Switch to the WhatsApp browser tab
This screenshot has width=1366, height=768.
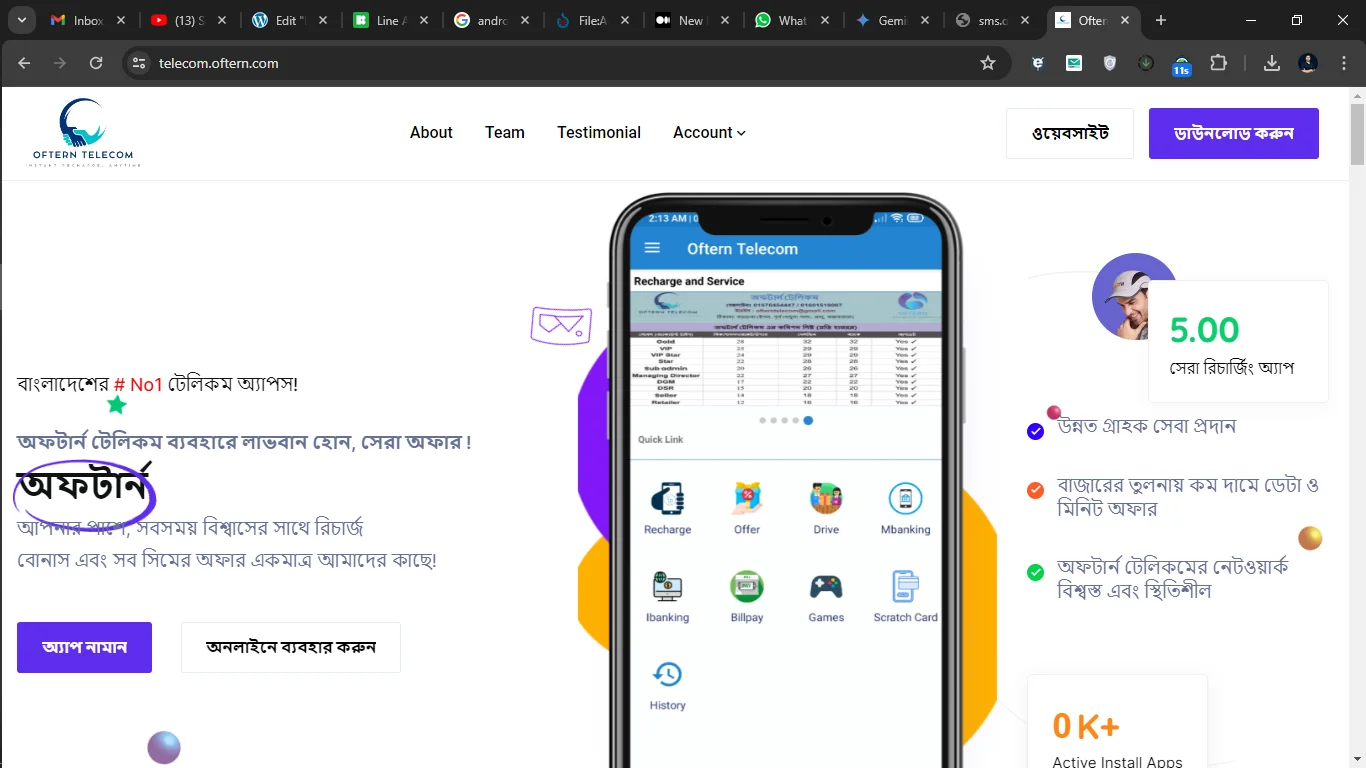(x=793, y=19)
